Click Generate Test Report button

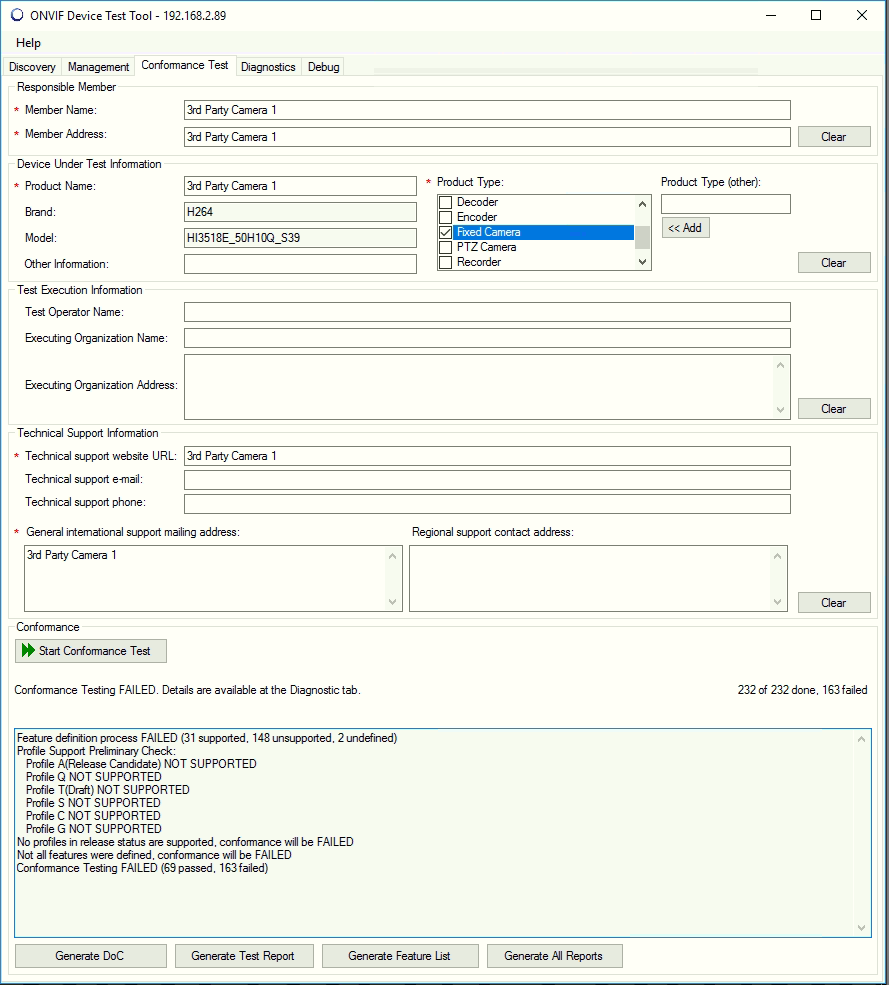243,956
